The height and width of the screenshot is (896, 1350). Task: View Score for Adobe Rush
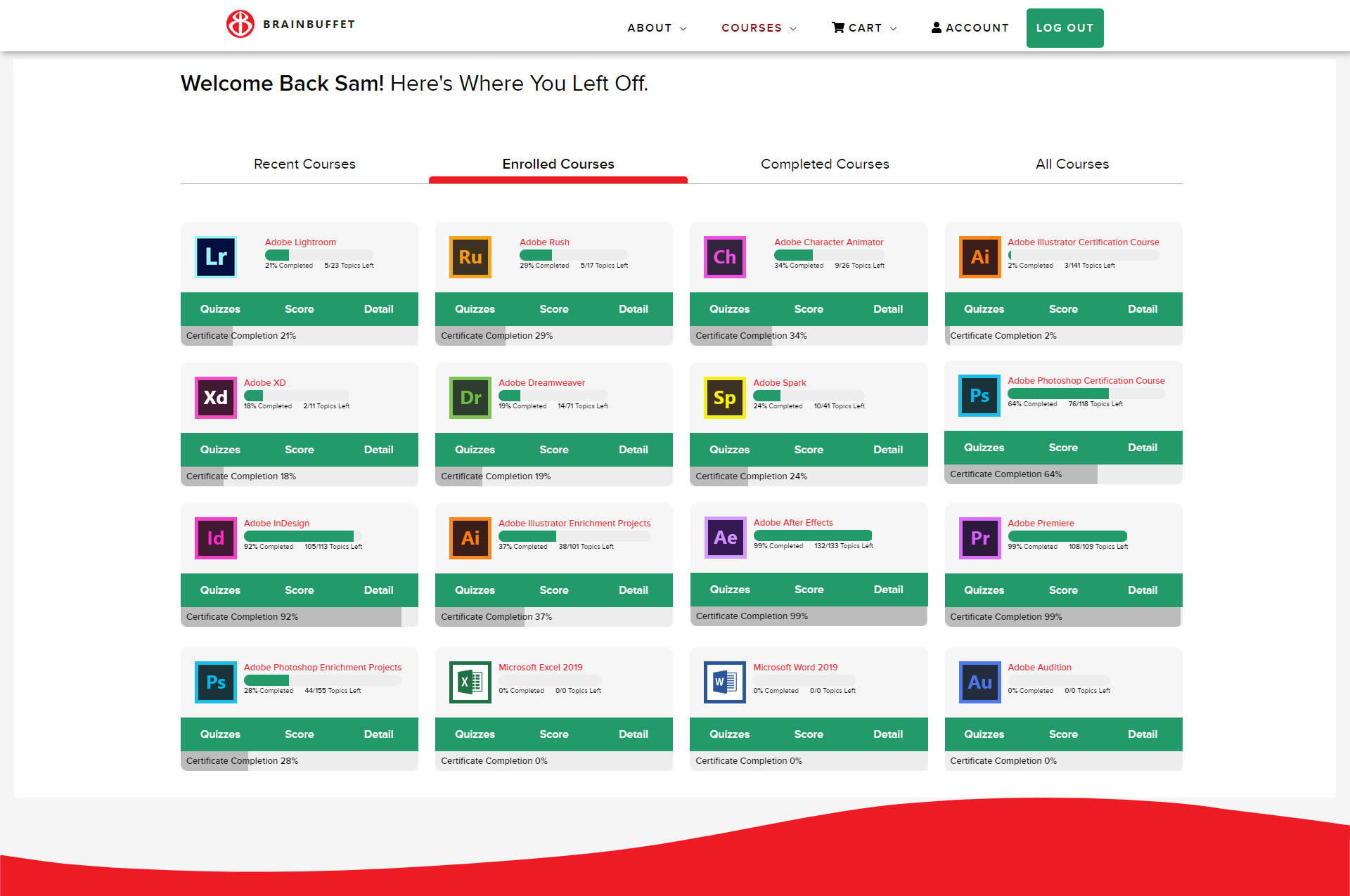[554, 309]
